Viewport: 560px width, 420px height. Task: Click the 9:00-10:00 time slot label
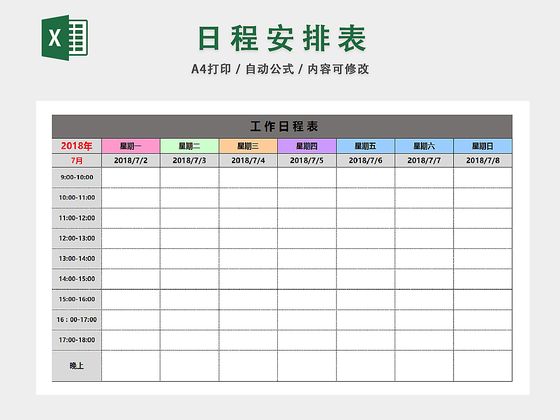pyautogui.click(x=76, y=178)
